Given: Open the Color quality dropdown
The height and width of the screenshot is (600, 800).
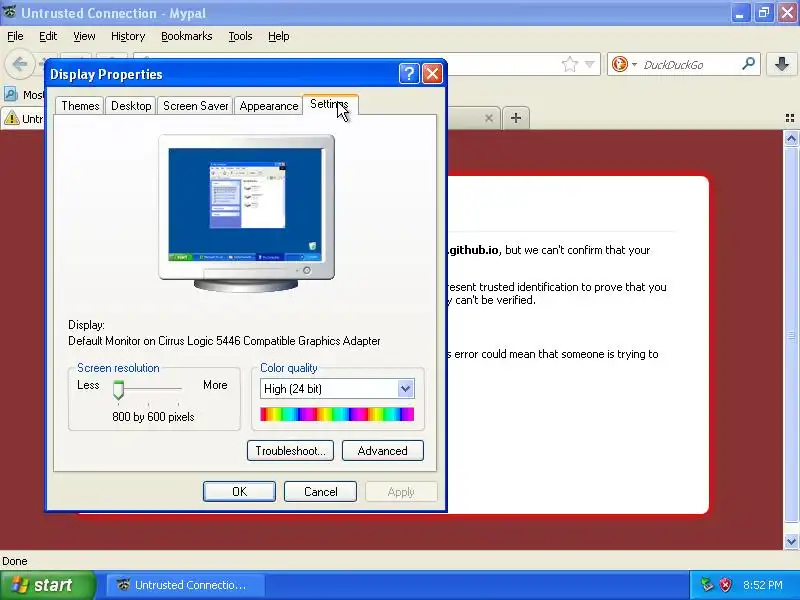Looking at the screenshot, I should pyautogui.click(x=406, y=389).
